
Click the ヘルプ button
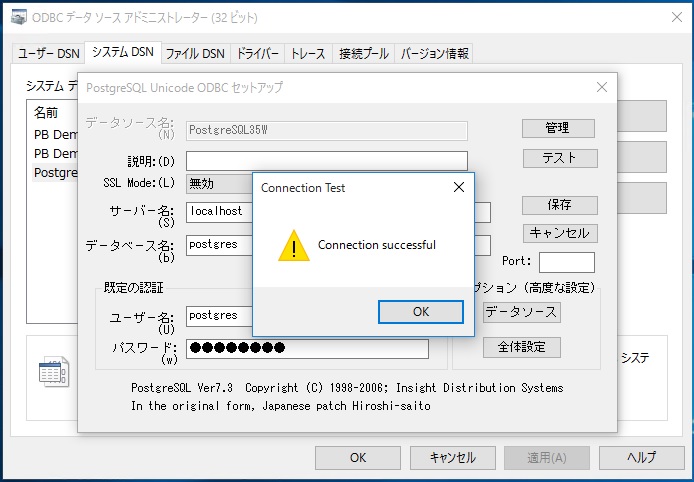[x=641, y=458]
